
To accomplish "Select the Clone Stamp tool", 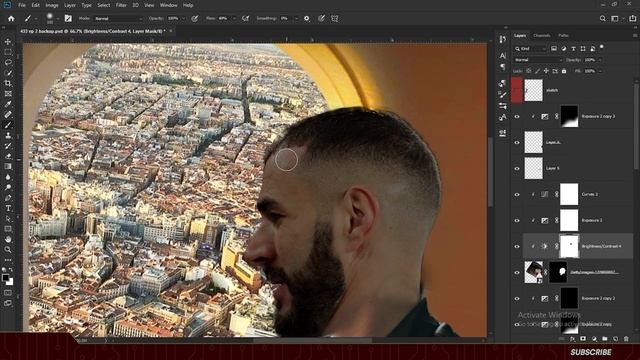I will click(8, 135).
